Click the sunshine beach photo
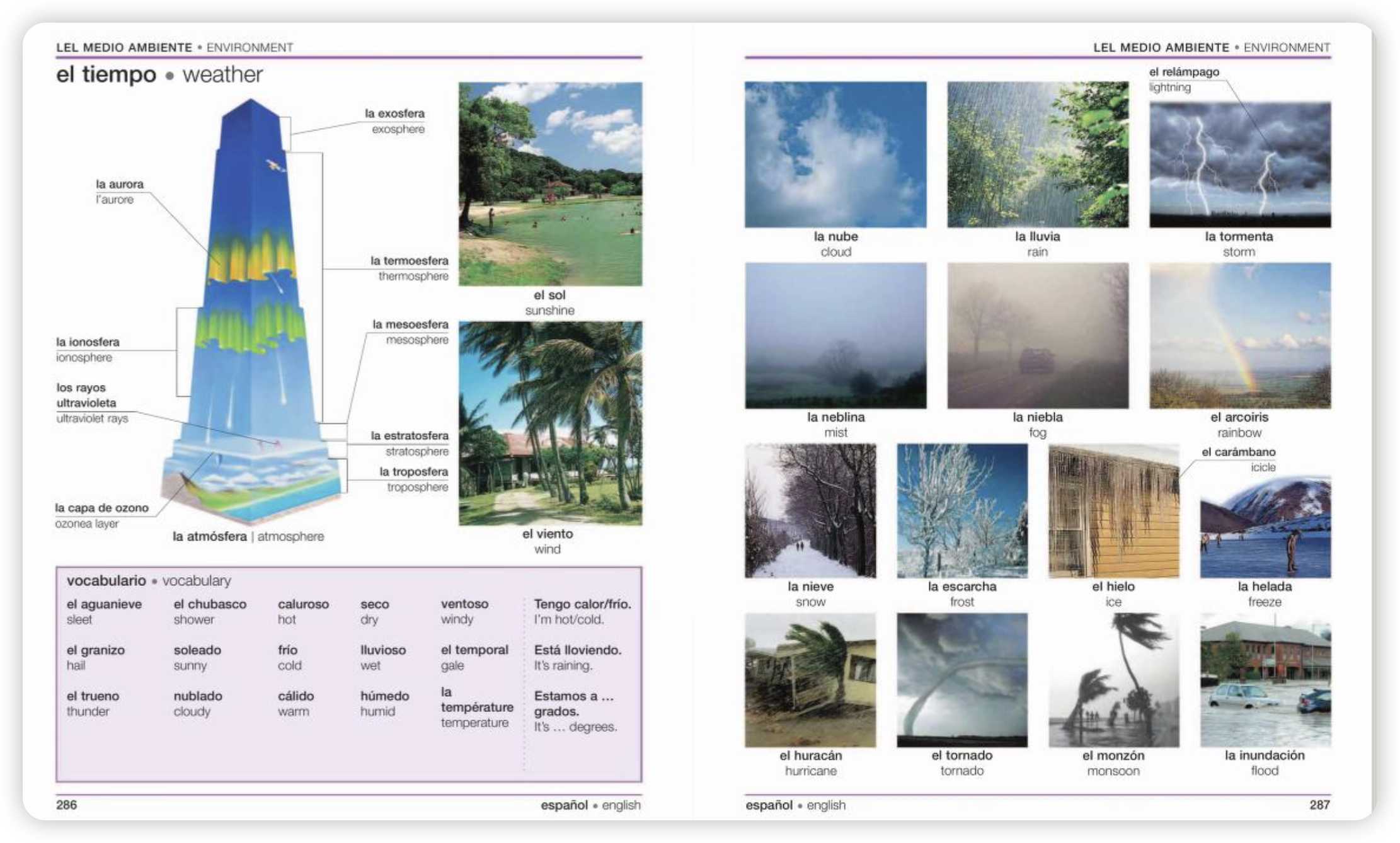This screenshot has height=843, width=1400. point(550,184)
